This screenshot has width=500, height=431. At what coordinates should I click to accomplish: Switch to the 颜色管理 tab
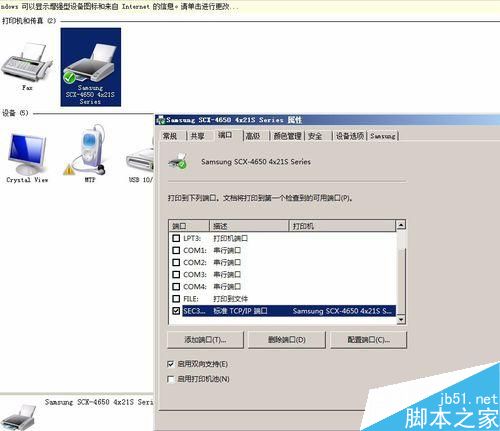(x=287, y=136)
